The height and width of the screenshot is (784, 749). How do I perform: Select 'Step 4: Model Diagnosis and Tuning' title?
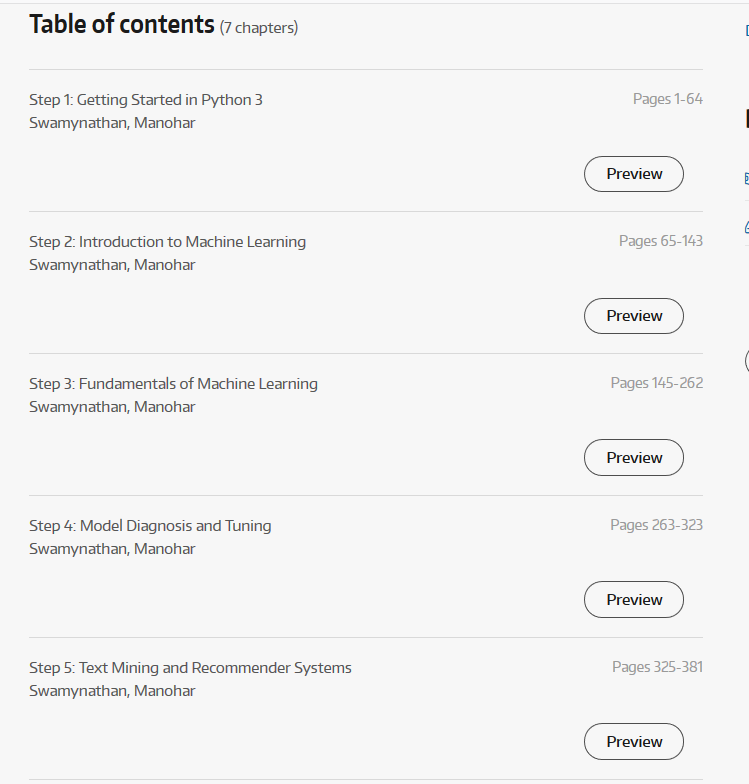pyautogui.click(x=150, y=526)
